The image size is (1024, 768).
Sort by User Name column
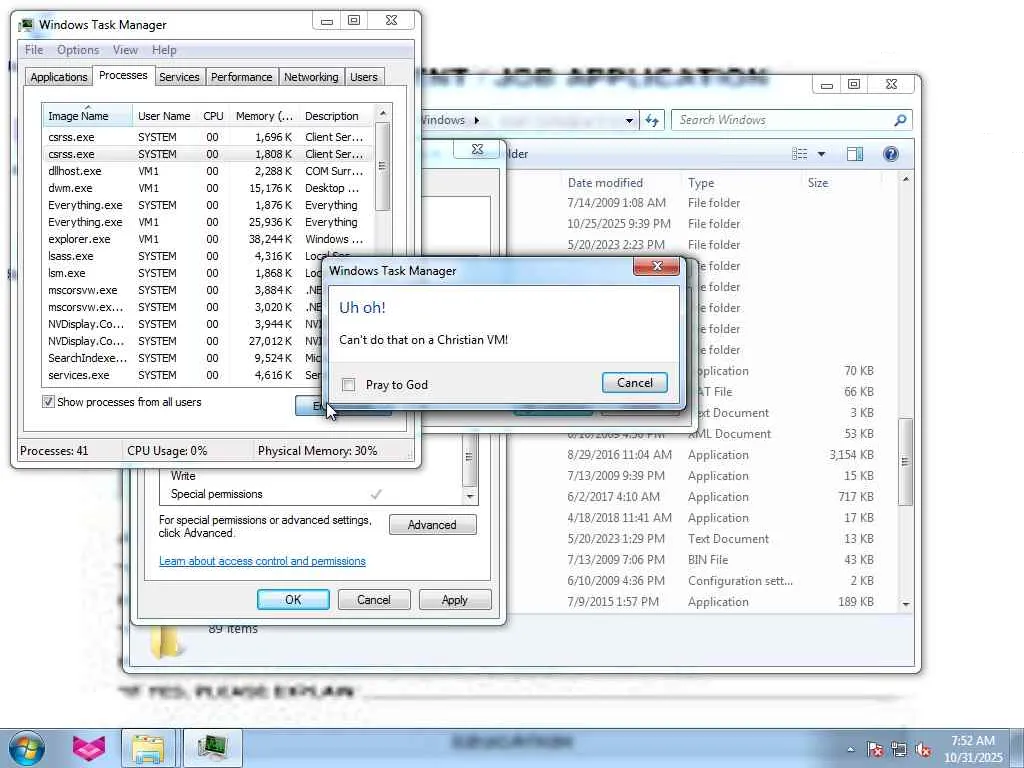click(x=164, y=116)
